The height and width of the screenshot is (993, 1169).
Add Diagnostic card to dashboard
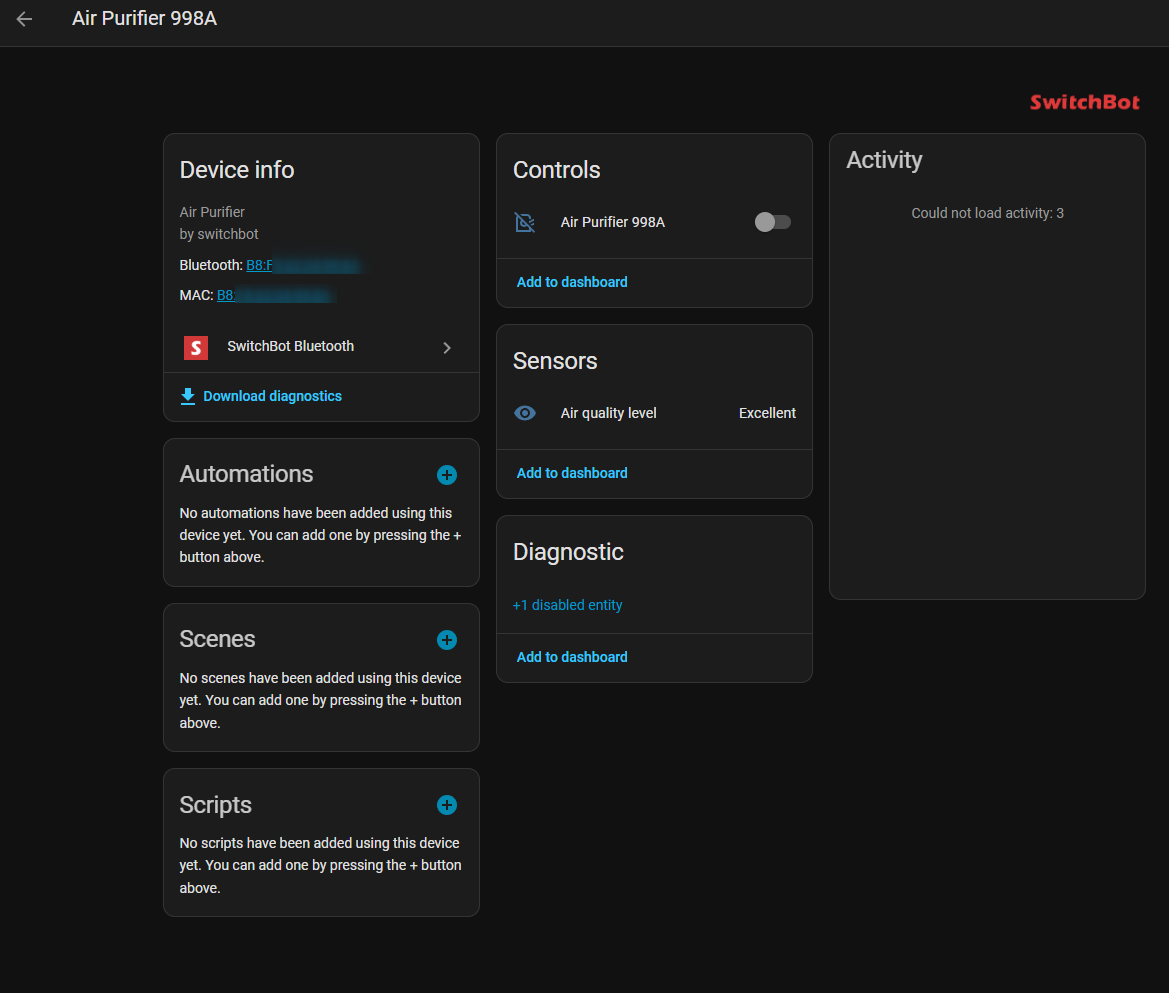(572, 657)
